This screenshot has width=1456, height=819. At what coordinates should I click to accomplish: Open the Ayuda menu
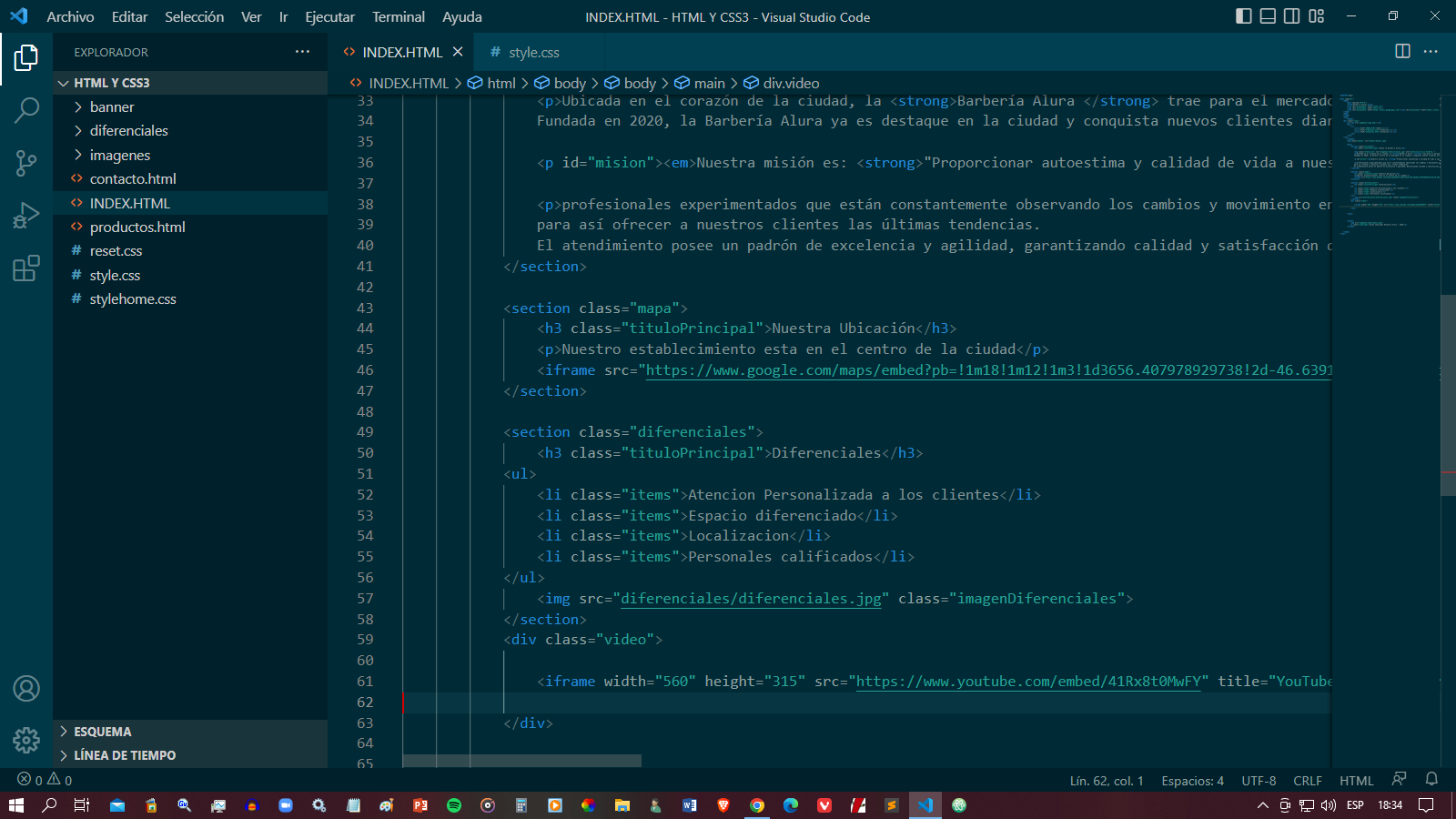[x=461, y=16]
